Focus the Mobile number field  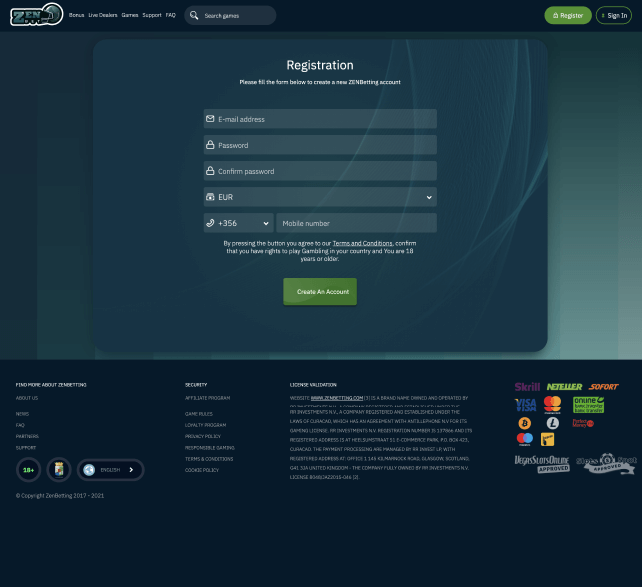tap(357, 223)
